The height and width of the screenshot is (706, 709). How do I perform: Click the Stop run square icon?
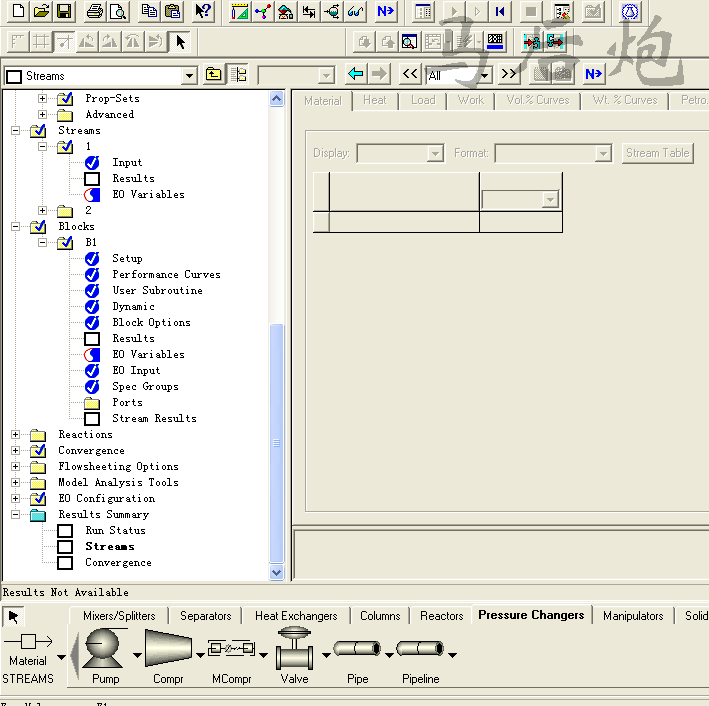(531, 11)
